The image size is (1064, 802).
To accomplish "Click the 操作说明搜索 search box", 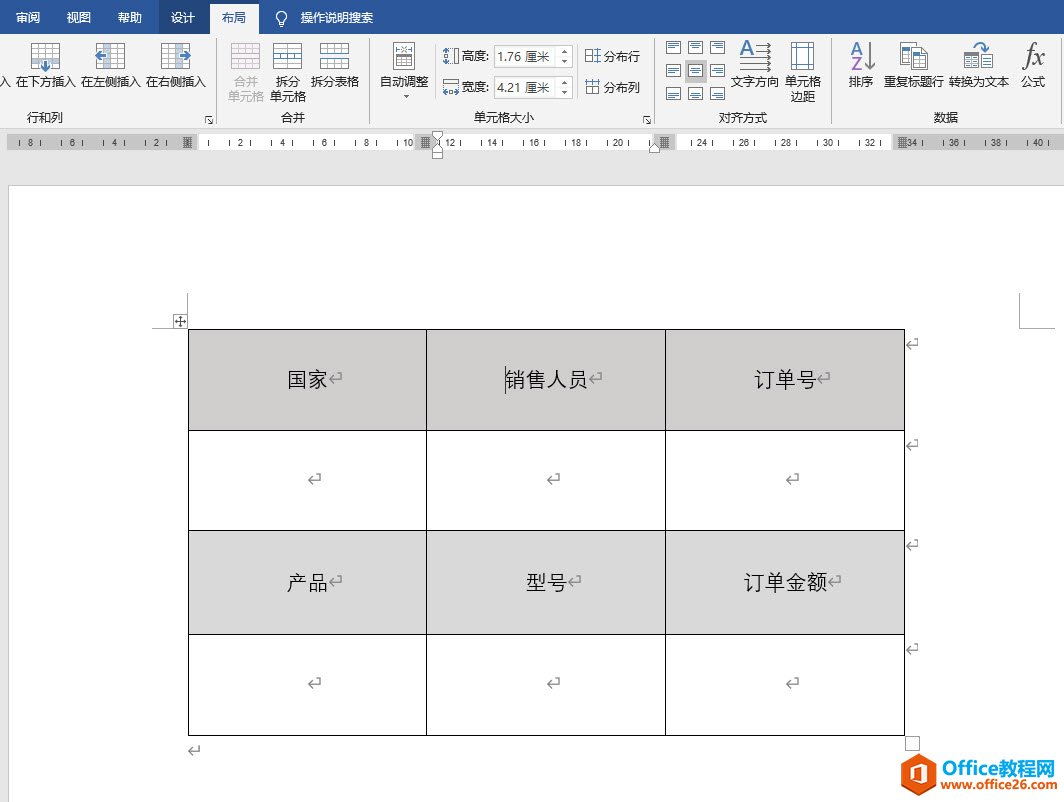I will 337,18.
